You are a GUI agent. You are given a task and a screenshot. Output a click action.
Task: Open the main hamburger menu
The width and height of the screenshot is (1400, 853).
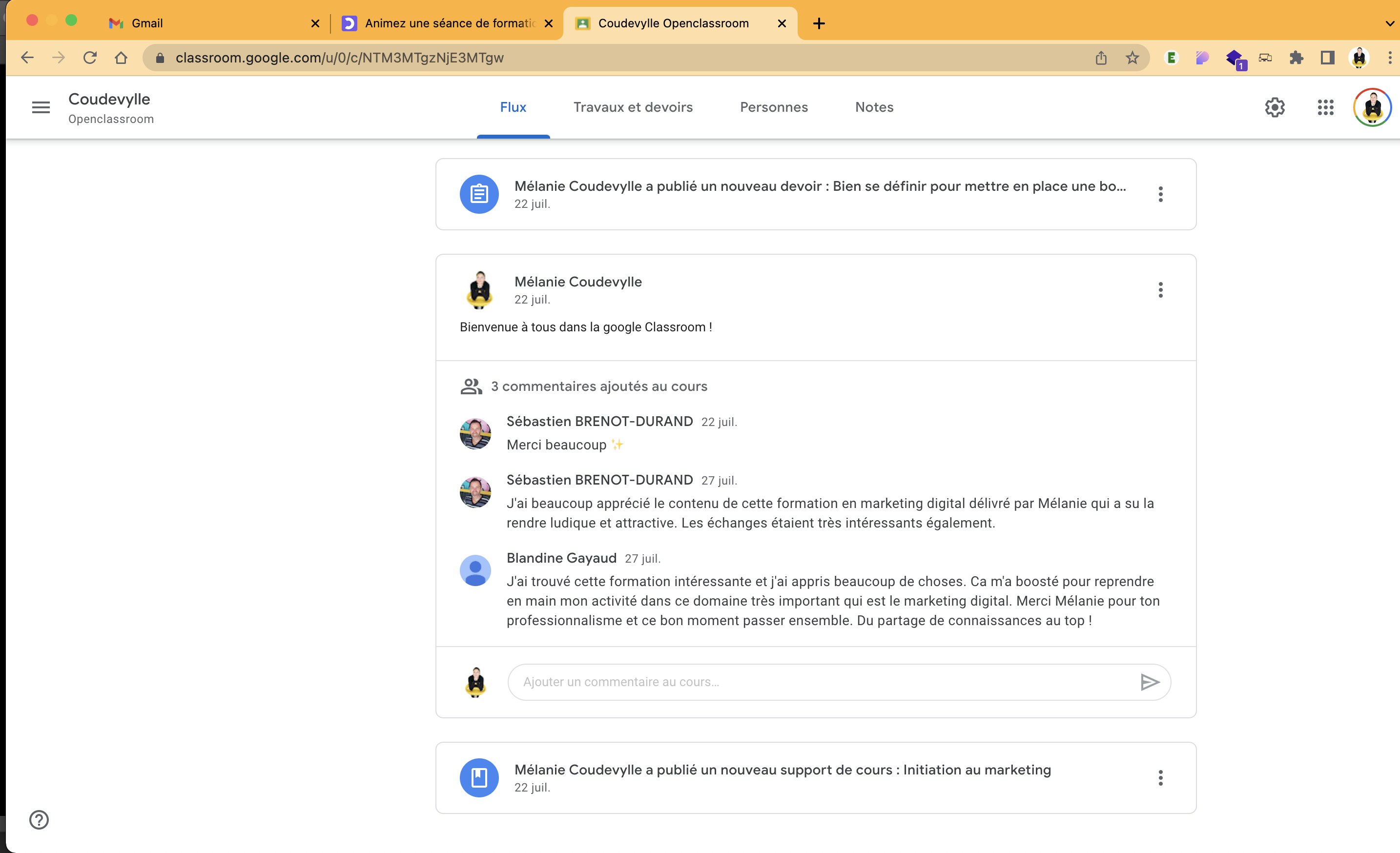[41, 107]
